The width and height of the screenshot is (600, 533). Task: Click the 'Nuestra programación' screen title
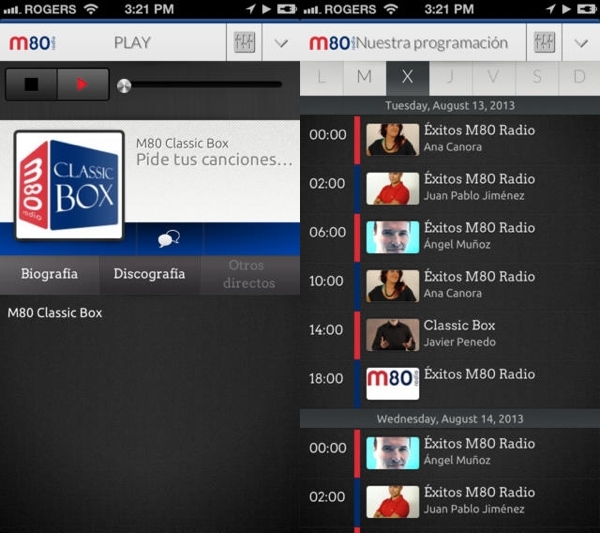(432, 43)
